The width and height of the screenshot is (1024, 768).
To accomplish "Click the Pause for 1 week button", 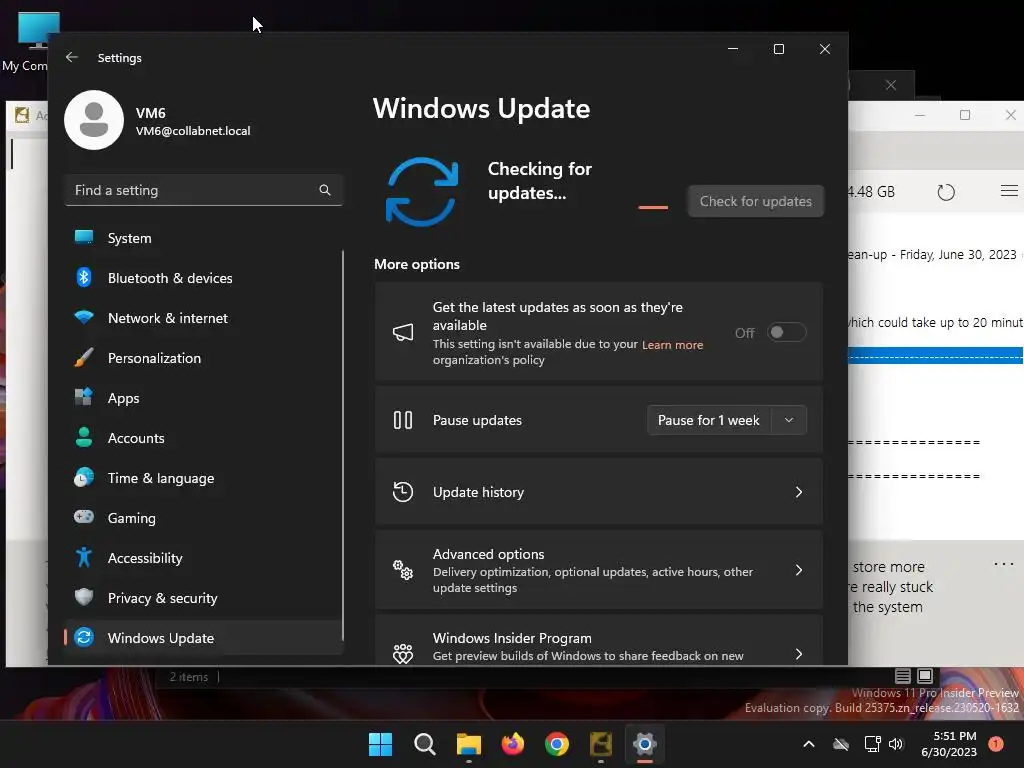I will click(x=709, y=420).
